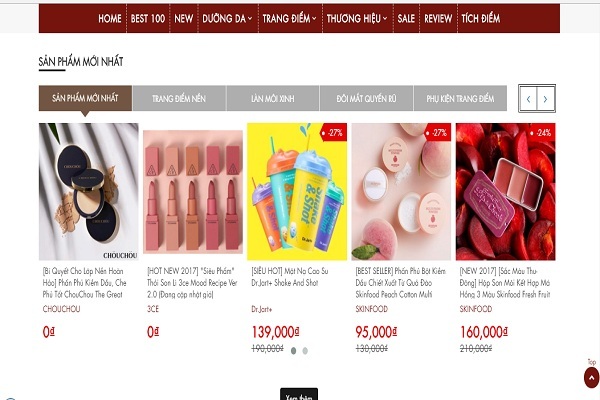600x400 pixels.
Task: Switch to the TRANG ĐIỂM NỀN tab
Action: 179,98
